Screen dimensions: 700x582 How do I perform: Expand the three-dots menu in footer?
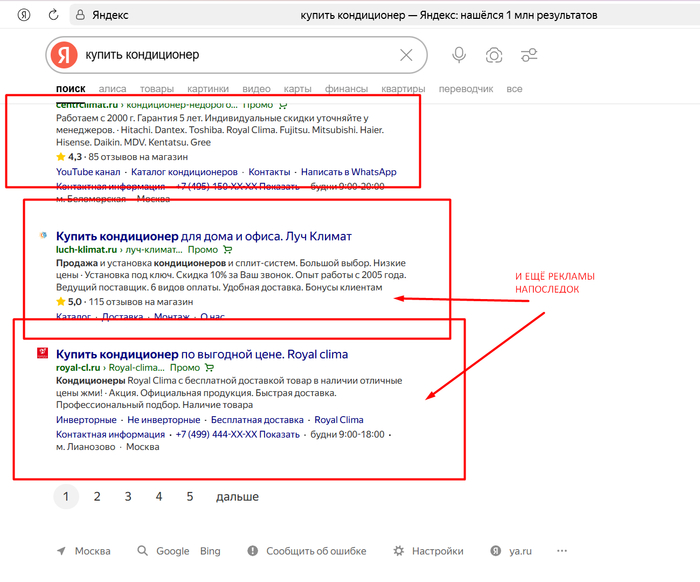coord(562,551)
